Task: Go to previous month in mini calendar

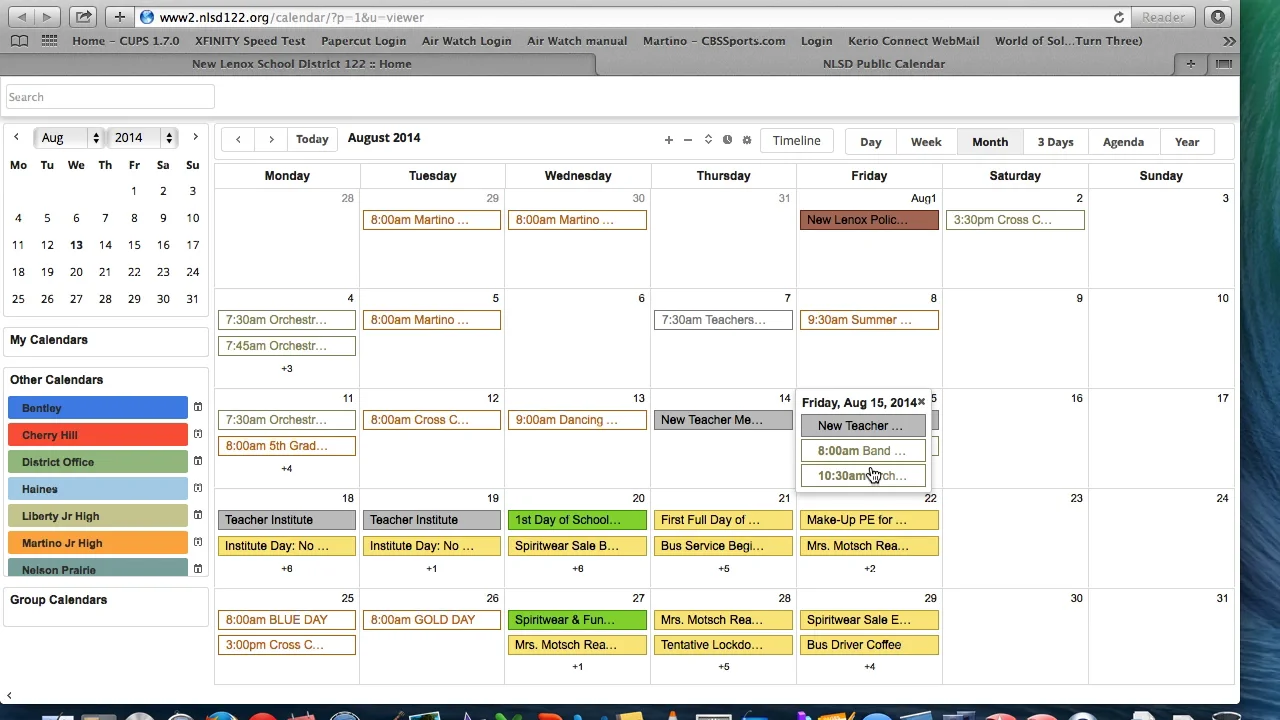Action: [16, 137]
